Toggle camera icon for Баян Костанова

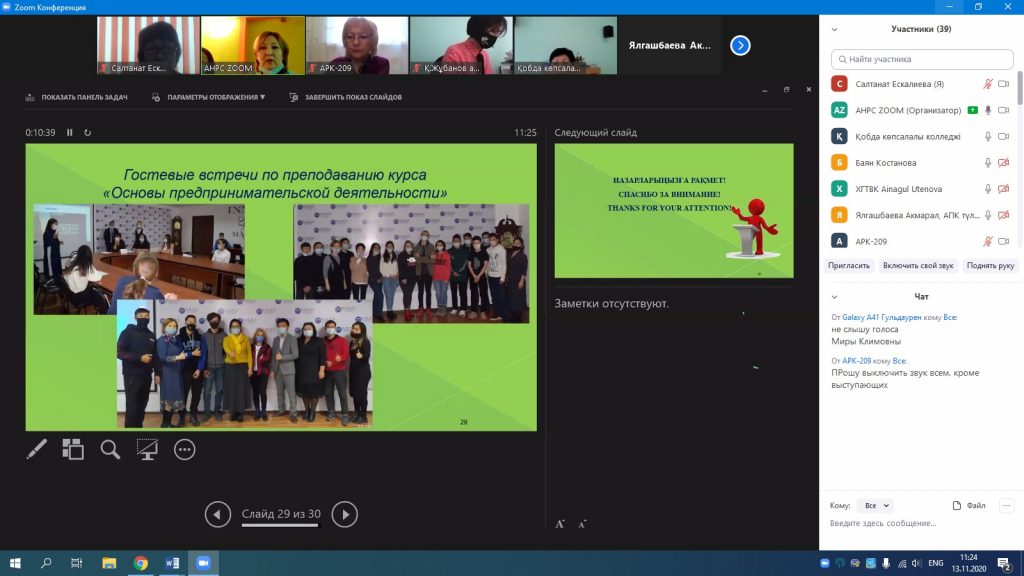[x=1004, y=163]
